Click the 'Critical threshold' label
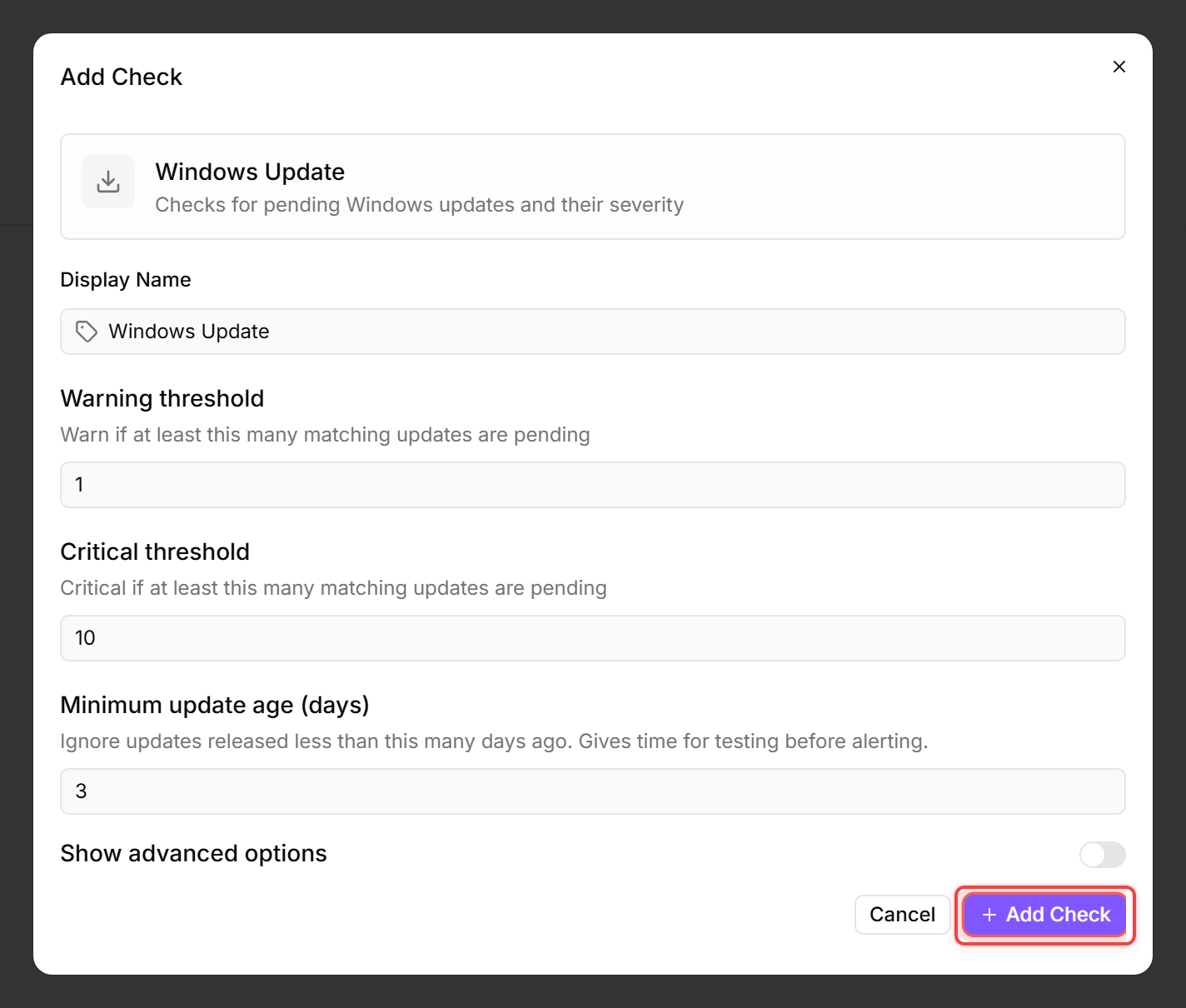The image size is (1186, 1008). (155, 551)
